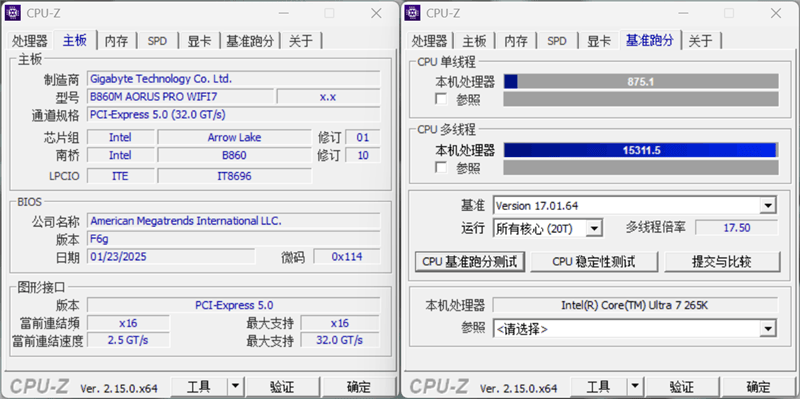Click the 工具 button in the left window

pos(198,387)
